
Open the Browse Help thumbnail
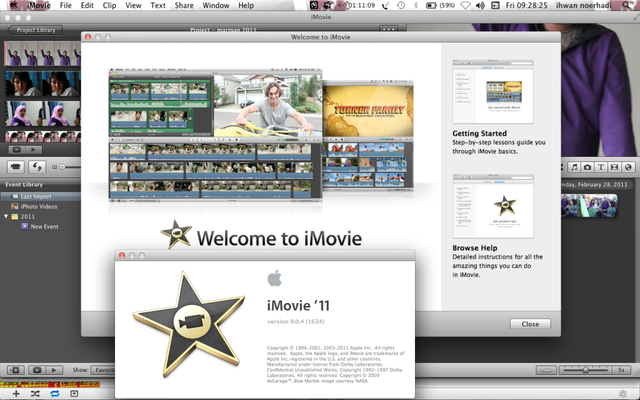point(493,207)
